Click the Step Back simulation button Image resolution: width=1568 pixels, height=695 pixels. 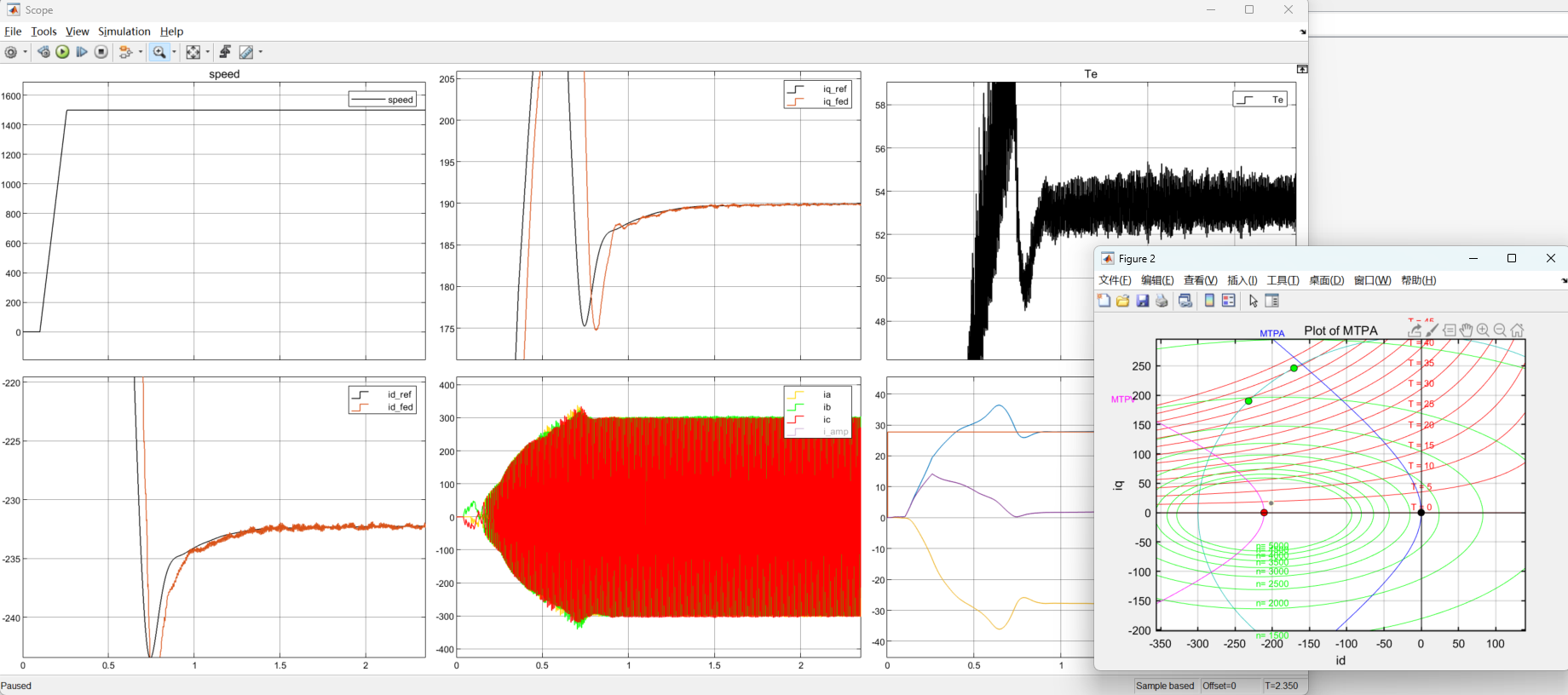(43, 52)
